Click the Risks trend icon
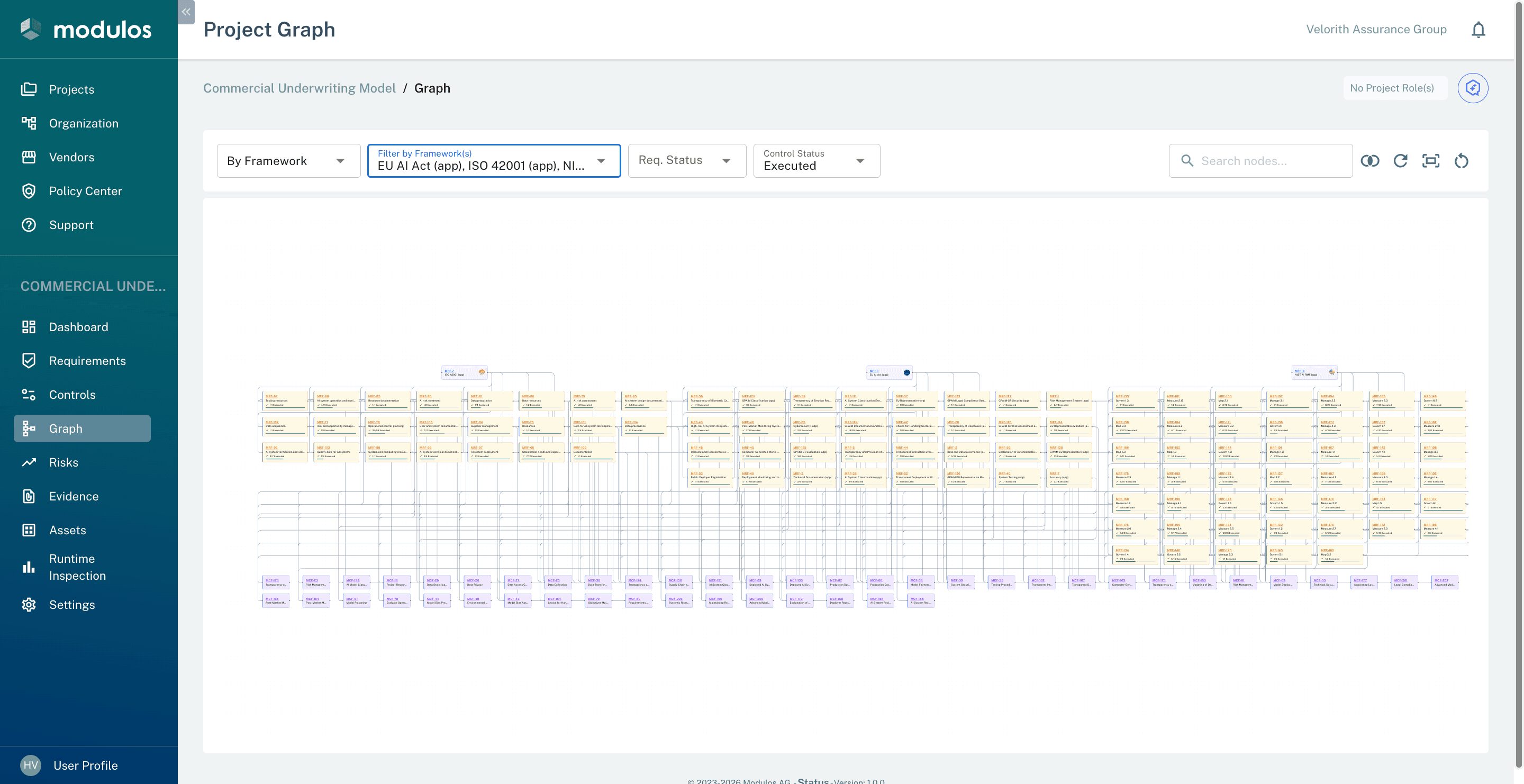Viewport: 1524px width, 784px height. (x=29, y=462)
